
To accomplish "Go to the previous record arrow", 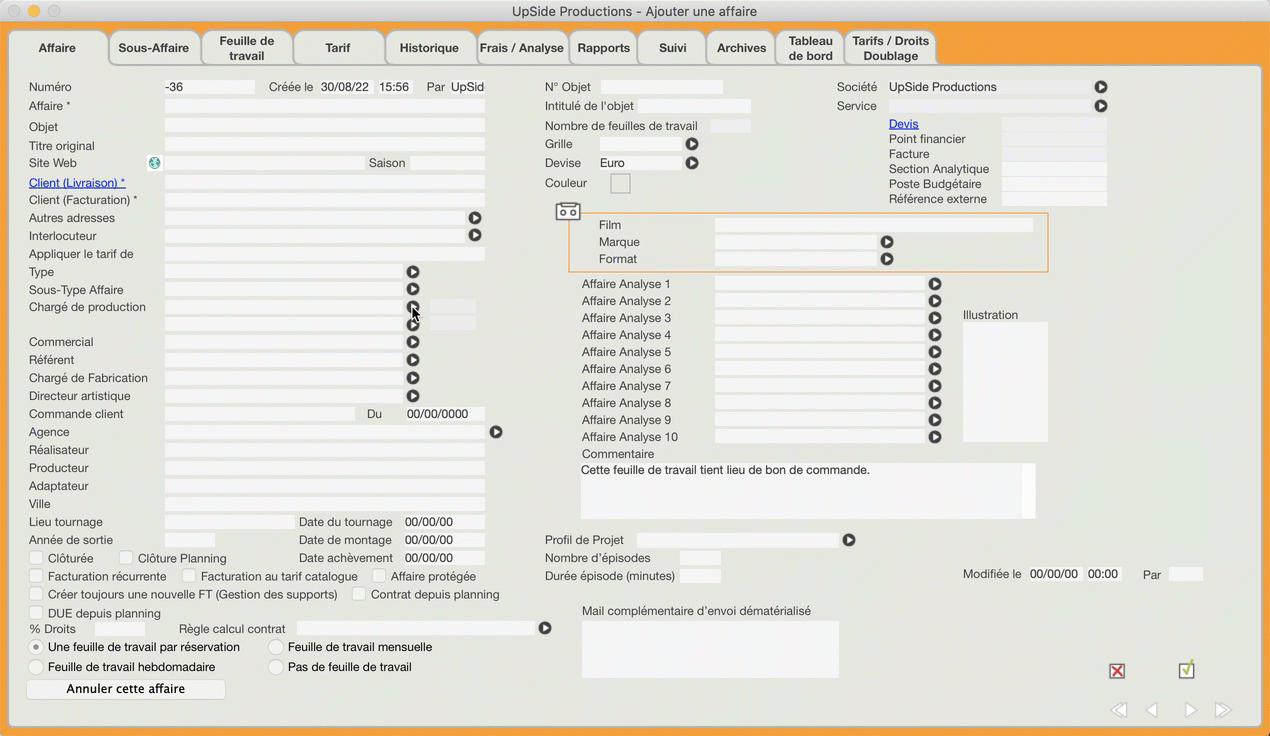I will pos(1152,710).
